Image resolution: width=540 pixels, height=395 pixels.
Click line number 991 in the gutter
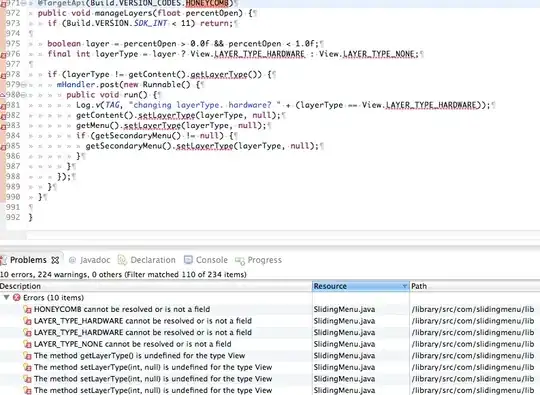click(13, 207)
